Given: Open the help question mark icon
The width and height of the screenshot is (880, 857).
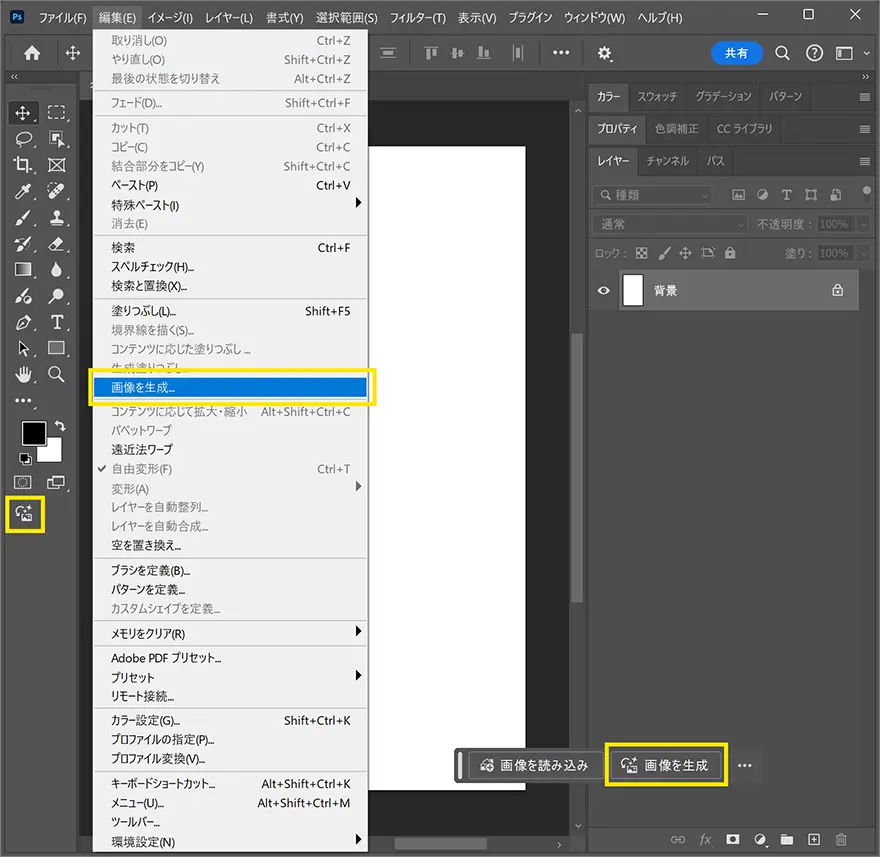Looking at the screenshot, I should (814, 53).
